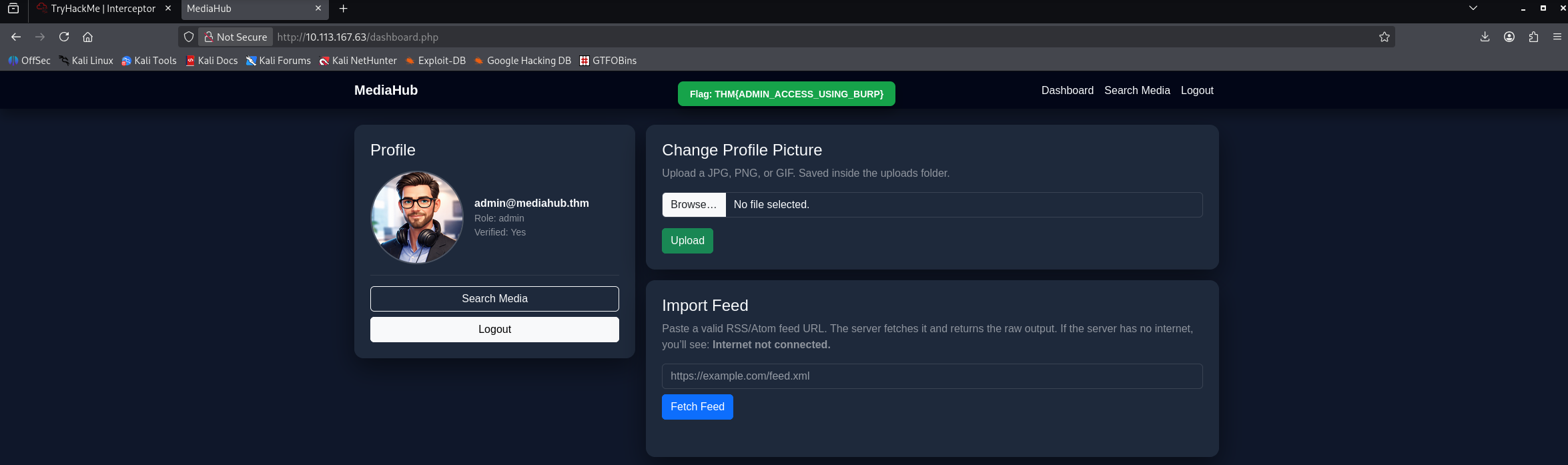Open Search Media in the top navigation
Viewport: 1568px width, 465px height.
click(x=1137, y=90)
